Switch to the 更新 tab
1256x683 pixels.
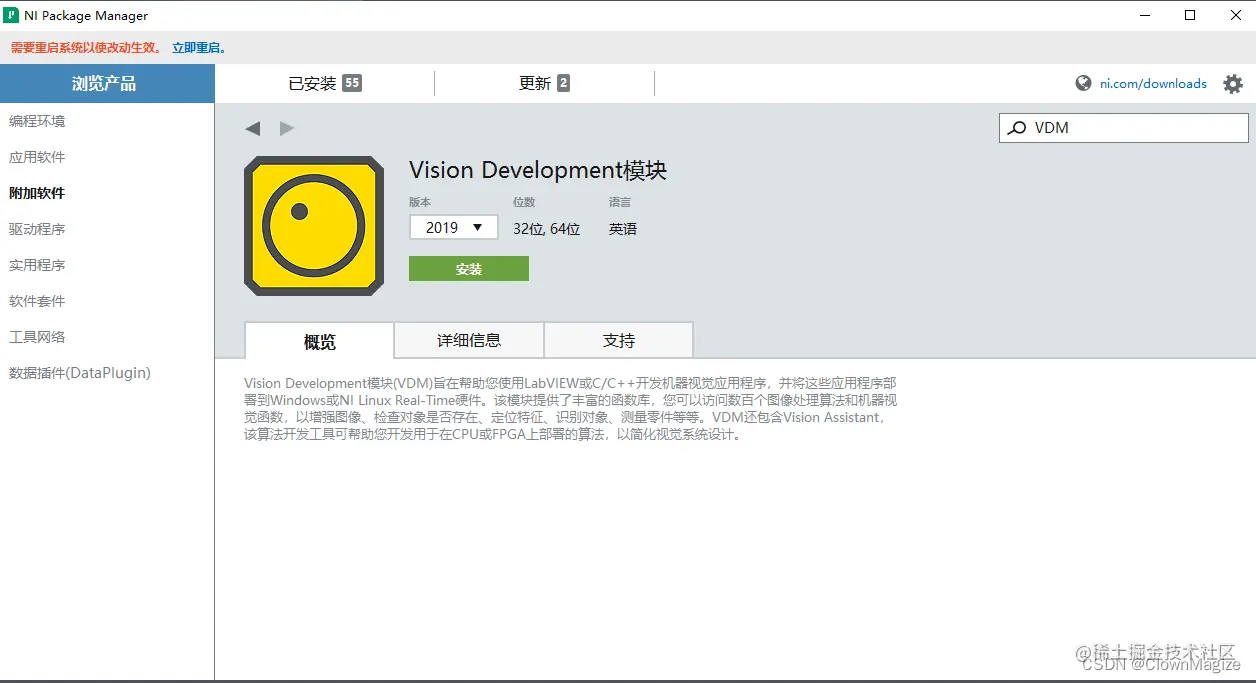(x=544, y=84)
